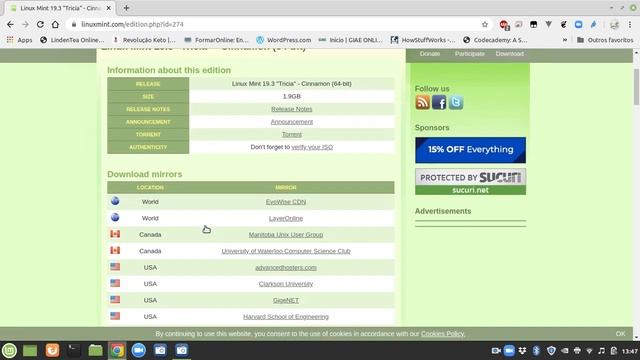
Task: Show the desktop from the taskbar
Action: [30, 350]
